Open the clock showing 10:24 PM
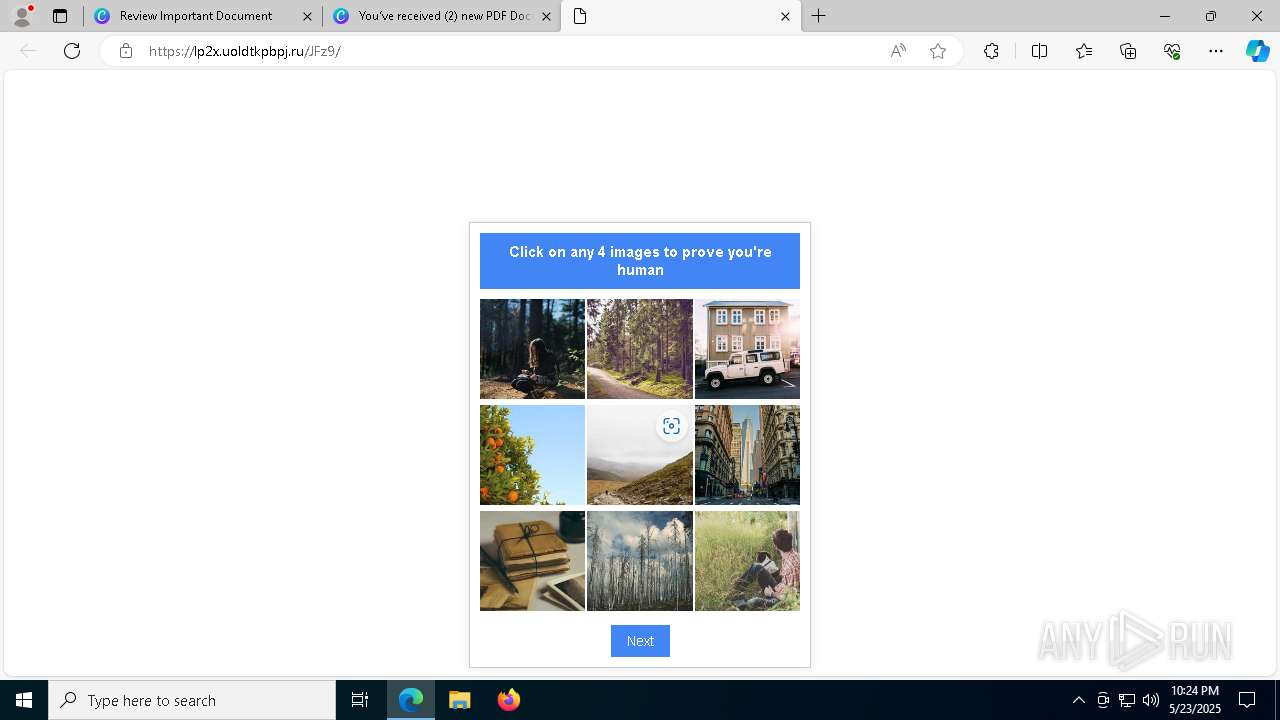 1195,700
